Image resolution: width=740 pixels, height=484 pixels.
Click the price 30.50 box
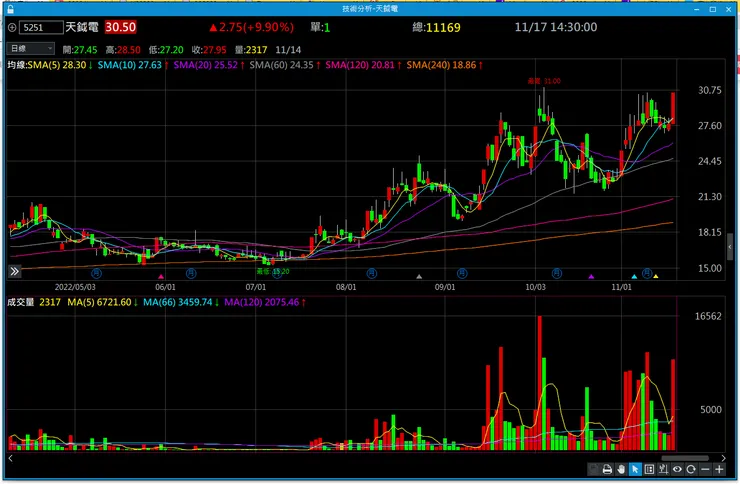tap(120, 27)
